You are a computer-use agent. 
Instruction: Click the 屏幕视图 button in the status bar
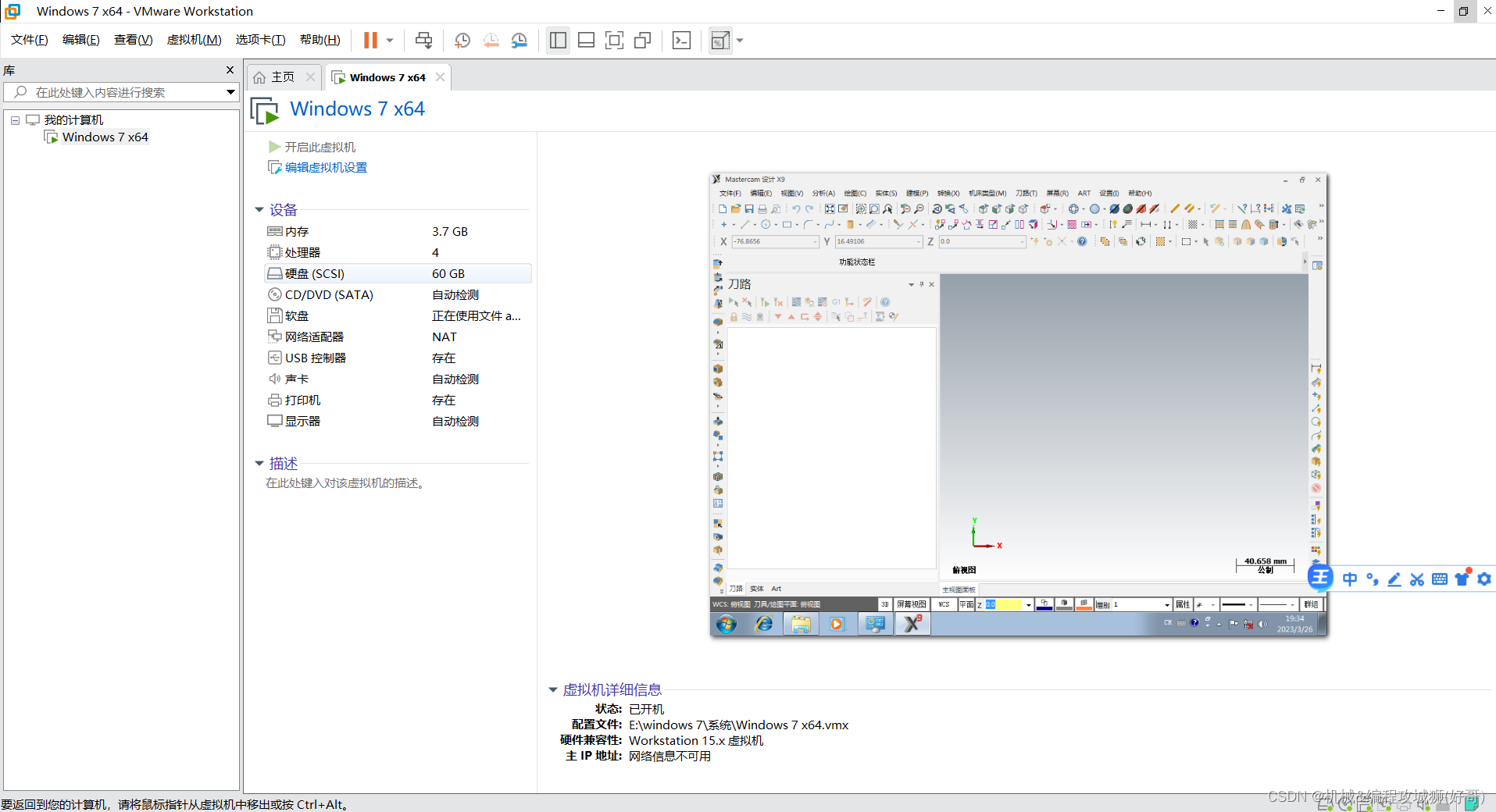(x=912, y=604)
